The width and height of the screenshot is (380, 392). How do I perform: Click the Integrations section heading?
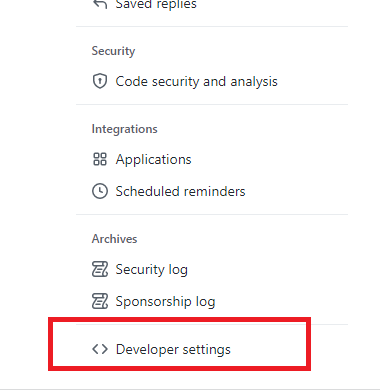click(x=124, y=129)
